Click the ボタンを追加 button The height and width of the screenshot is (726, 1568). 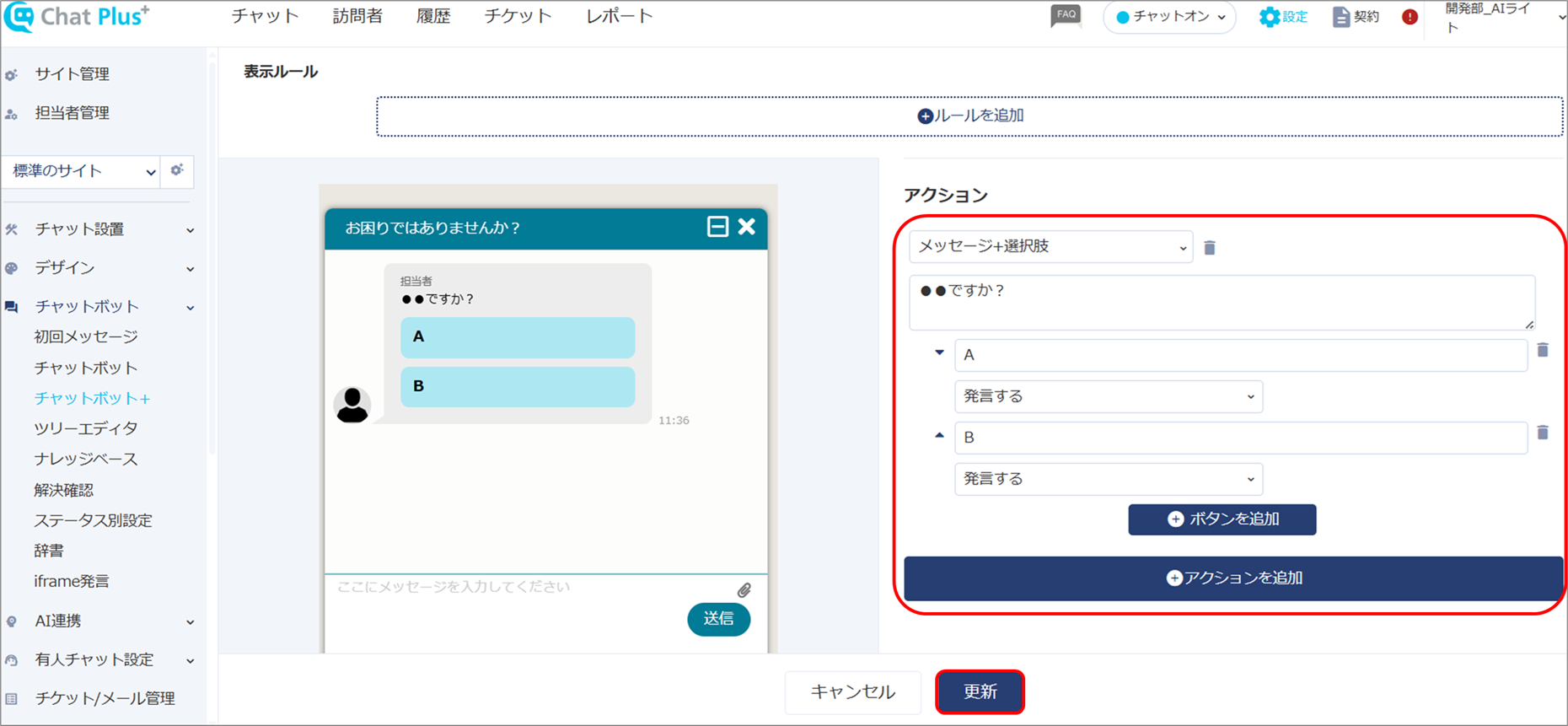(1222, 519)
